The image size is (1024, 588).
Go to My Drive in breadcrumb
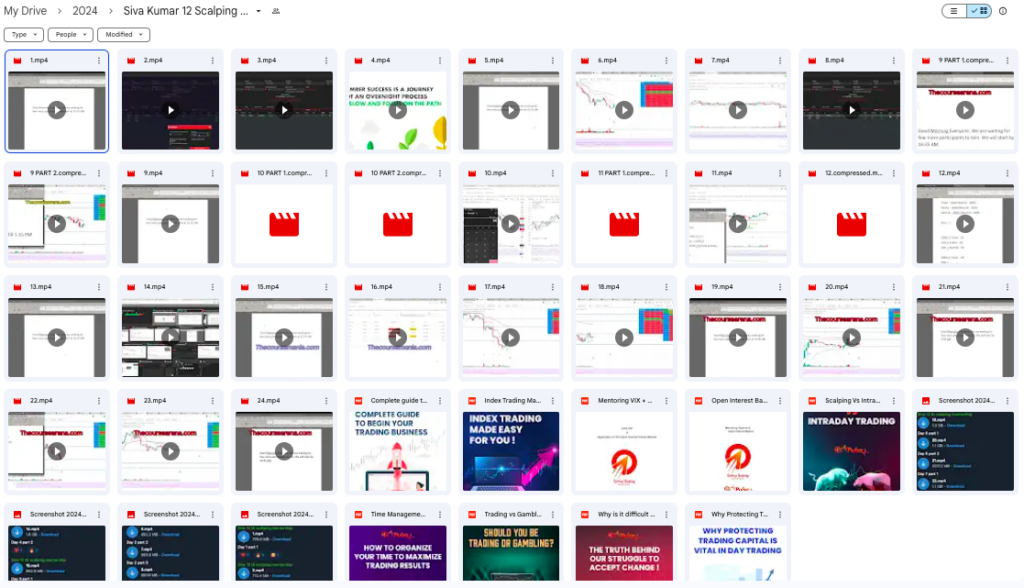pyautogui.click(x=26, y=11)
